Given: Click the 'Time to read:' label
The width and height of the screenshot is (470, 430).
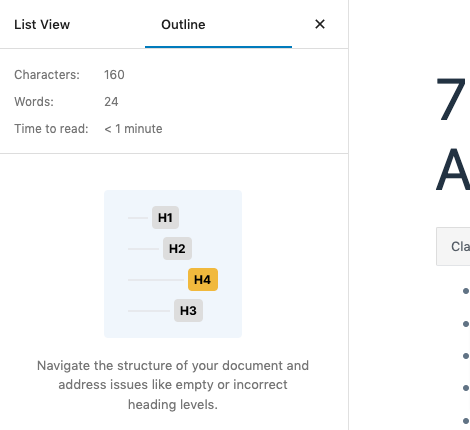Looking at the screenshot, I should click(x=51, y=129).
